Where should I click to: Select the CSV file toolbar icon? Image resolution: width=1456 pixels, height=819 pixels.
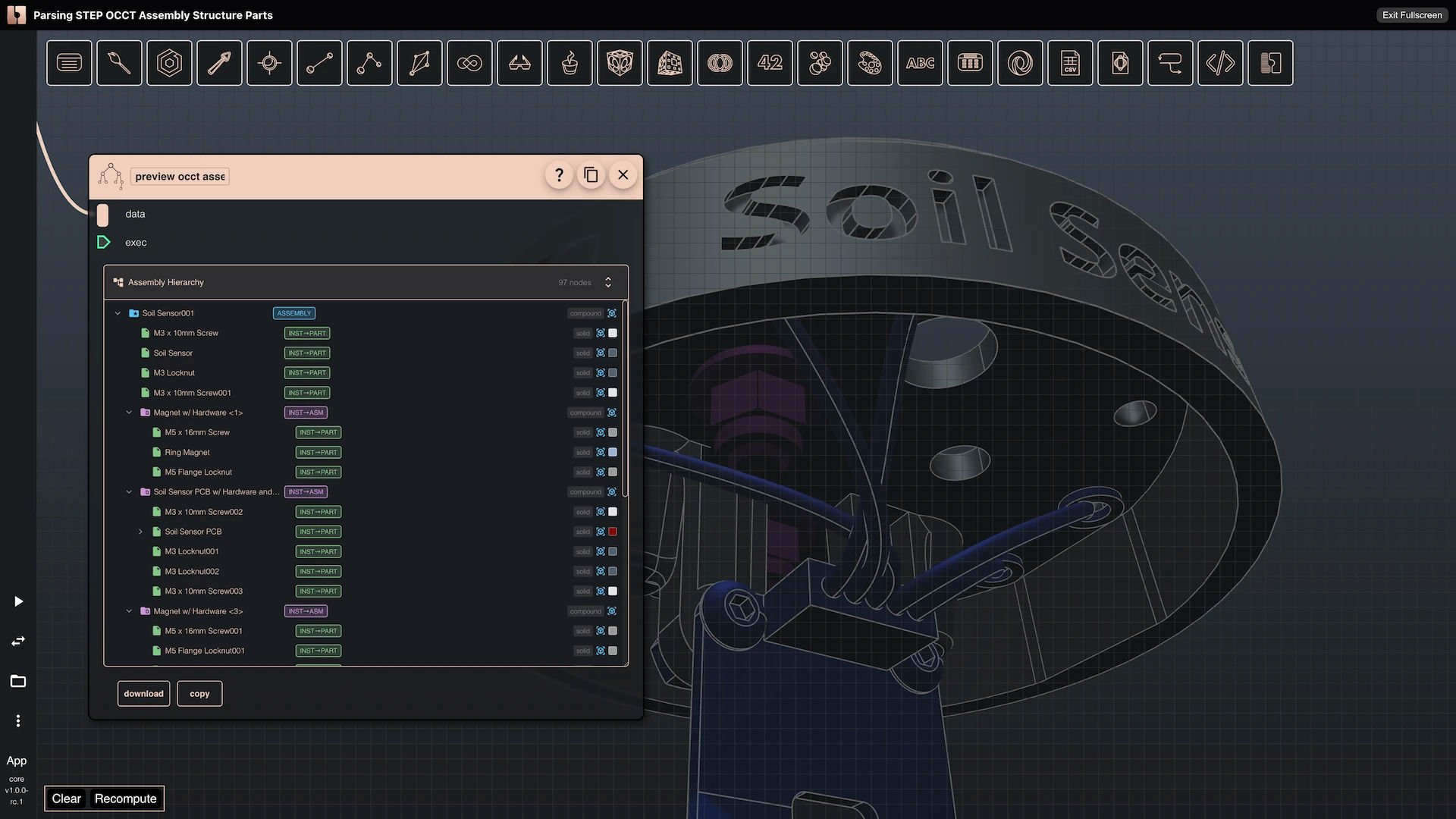click(1070, 63)
